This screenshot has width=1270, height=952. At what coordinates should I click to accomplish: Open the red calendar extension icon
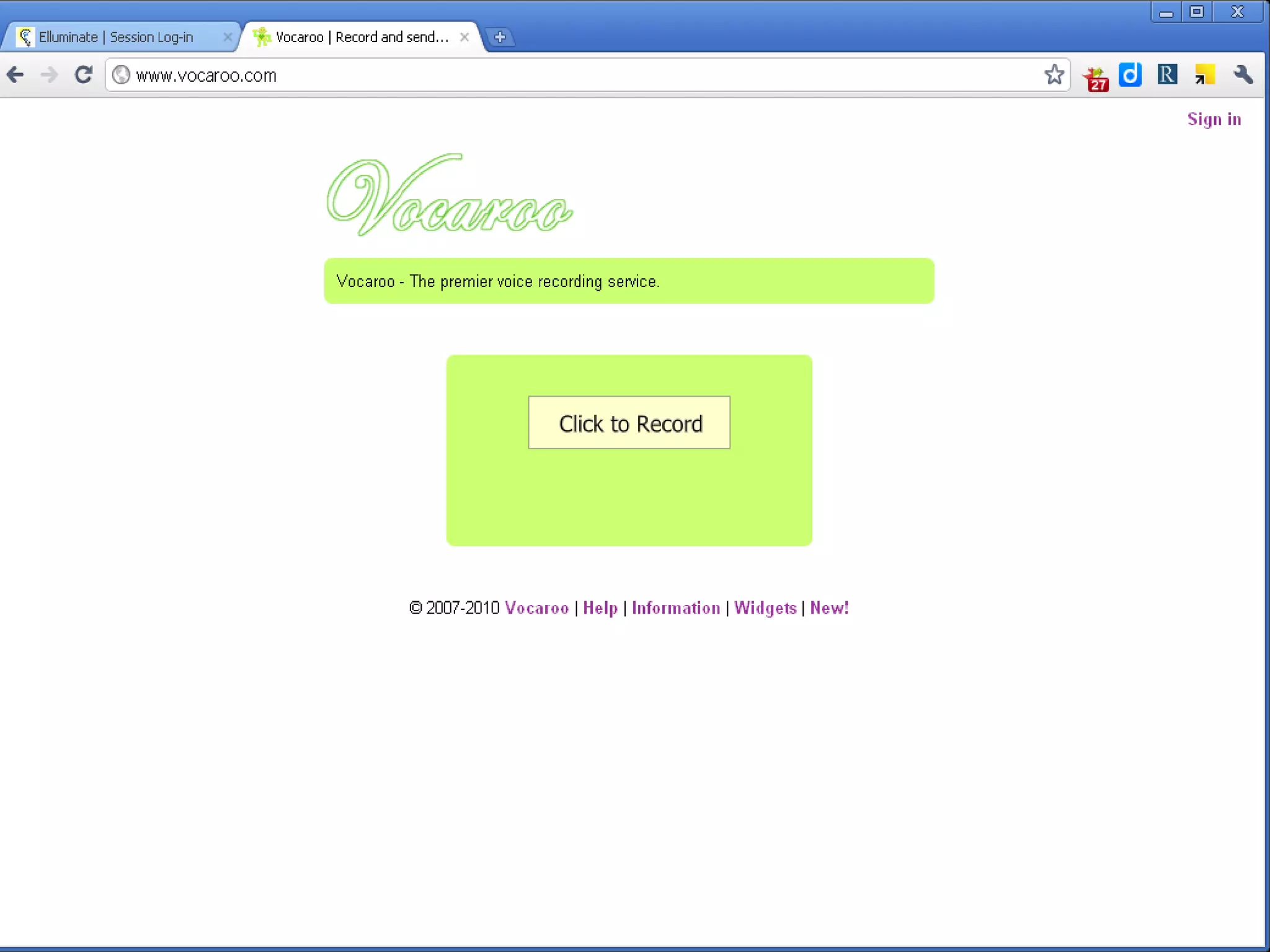click(1096, 77)
